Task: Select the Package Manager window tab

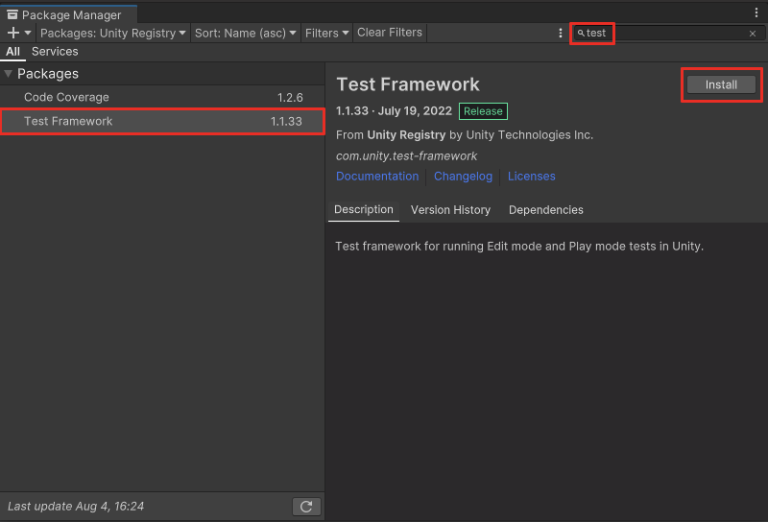Action: click(x=69, y=15)
